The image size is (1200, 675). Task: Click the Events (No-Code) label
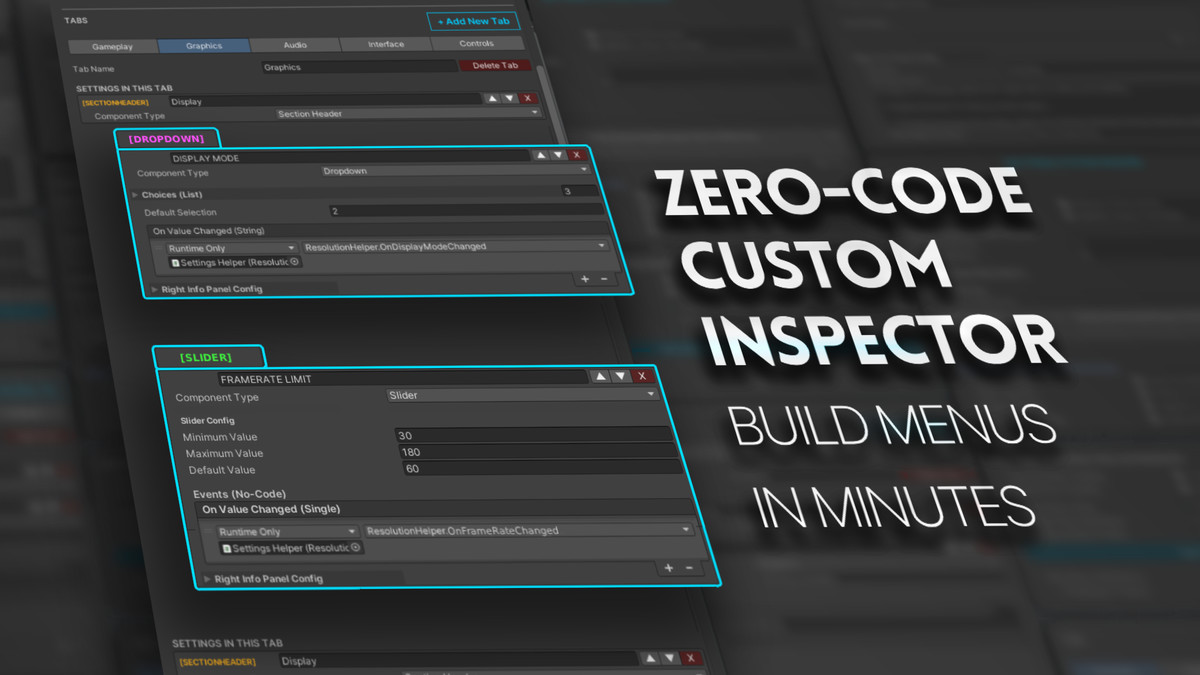point(239,494)
